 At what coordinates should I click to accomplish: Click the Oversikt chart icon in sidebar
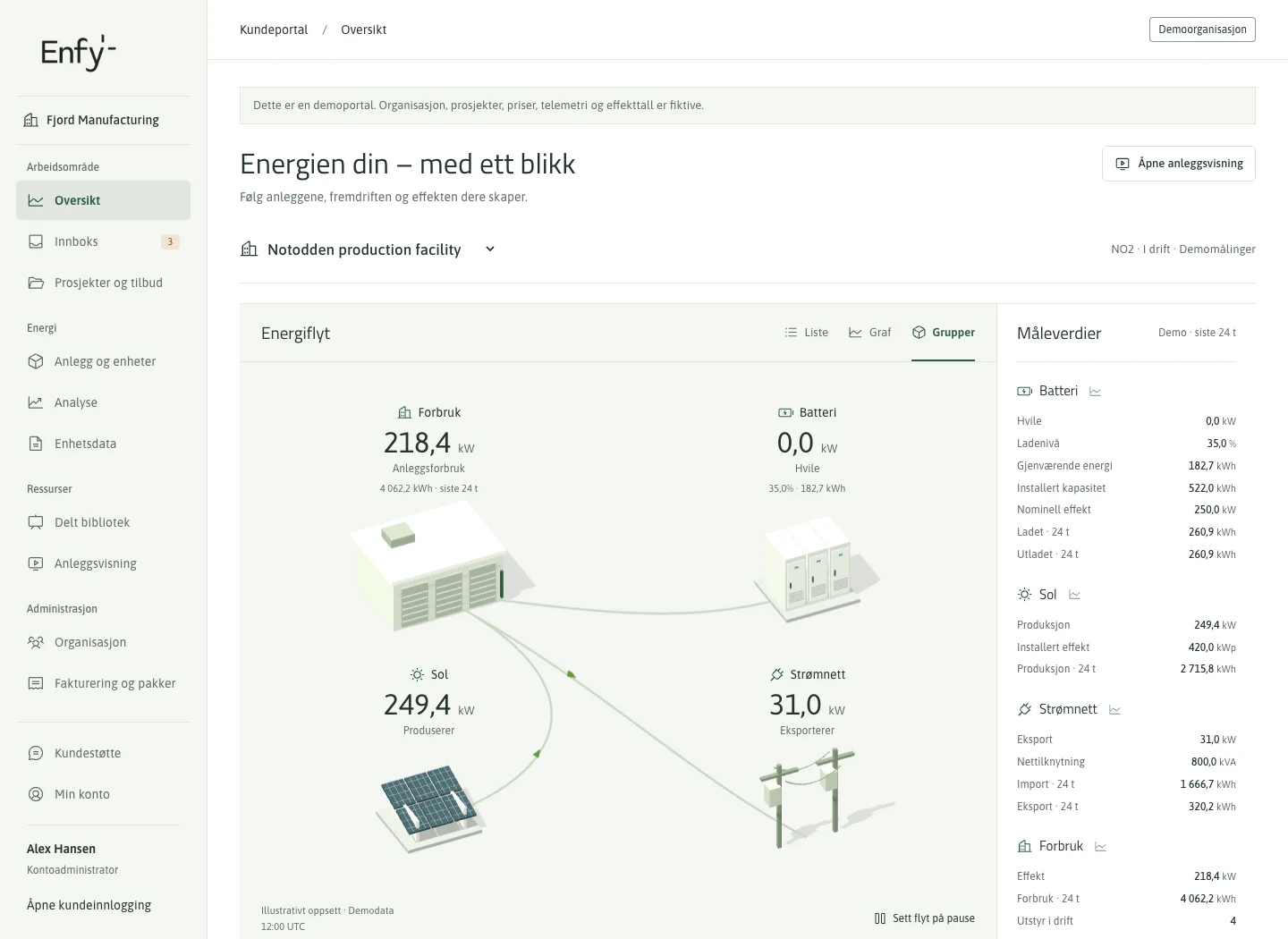[36, 200]
